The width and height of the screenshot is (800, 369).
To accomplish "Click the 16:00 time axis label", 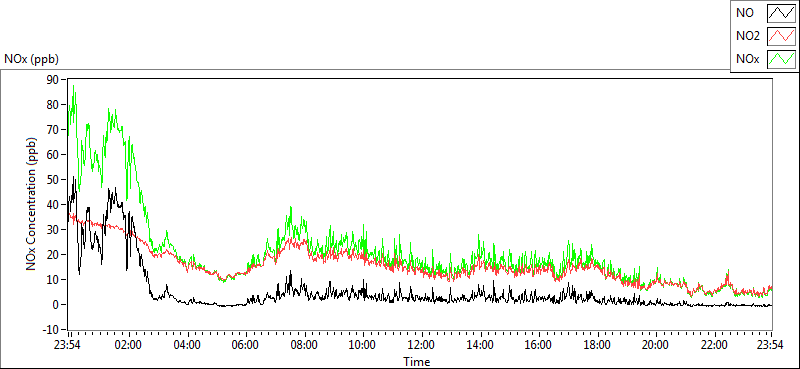I will pyautogui.click(x=539, y=345).
